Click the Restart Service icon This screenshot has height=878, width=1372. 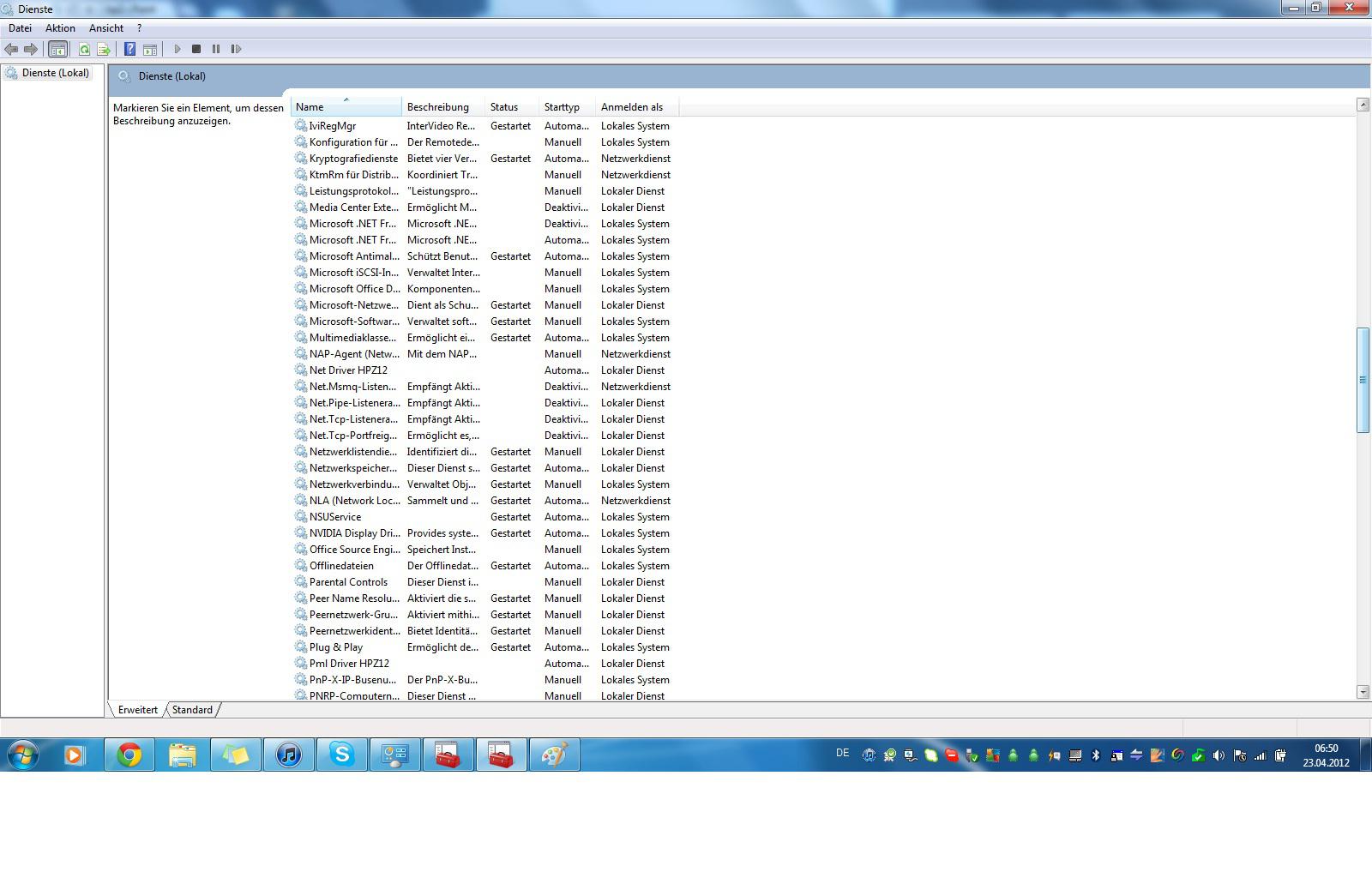point(237,50)
